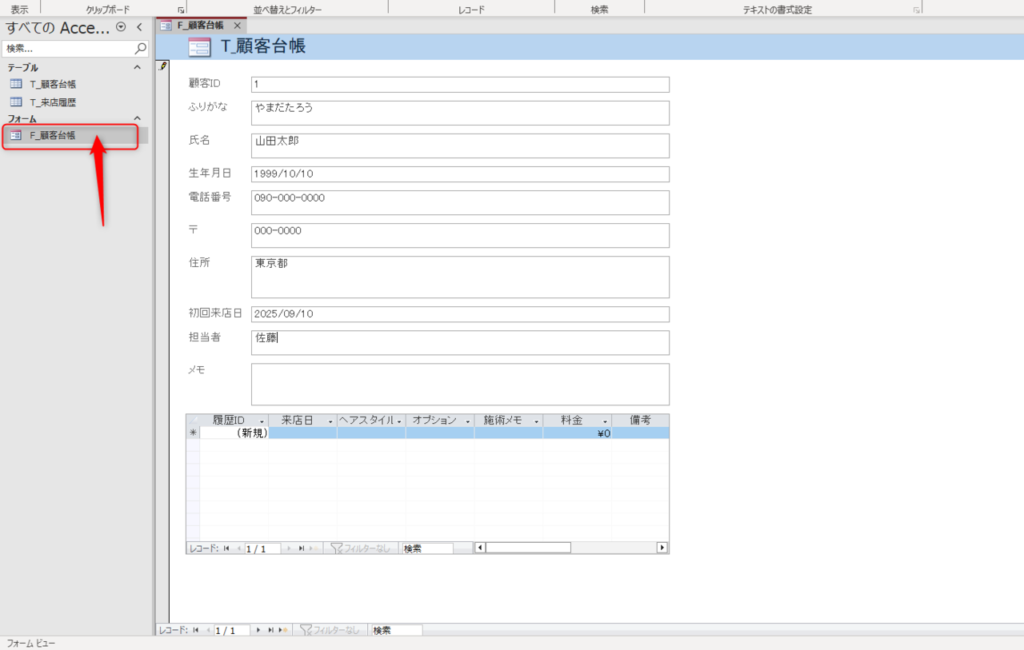Click the form icon beside the T_顧客台帳 header
The width and height of the screenshot is (1024, 650).
(x=199, y=46)
